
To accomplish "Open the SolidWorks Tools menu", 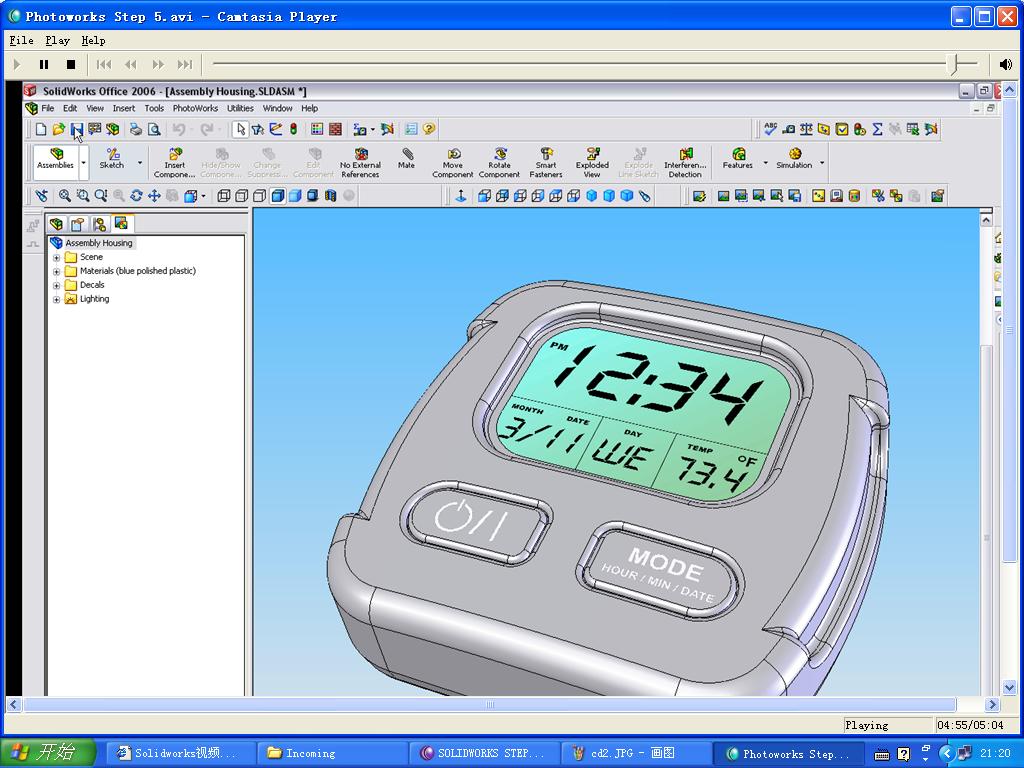I will click(x=154, y=108).
